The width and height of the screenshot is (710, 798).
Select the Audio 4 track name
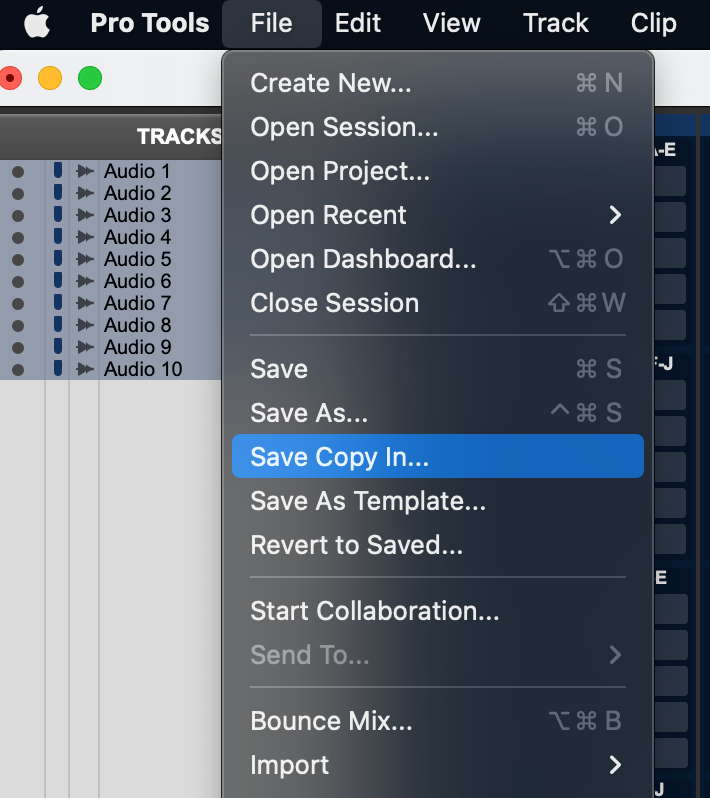pyautogui.click(x=137, y=237)
